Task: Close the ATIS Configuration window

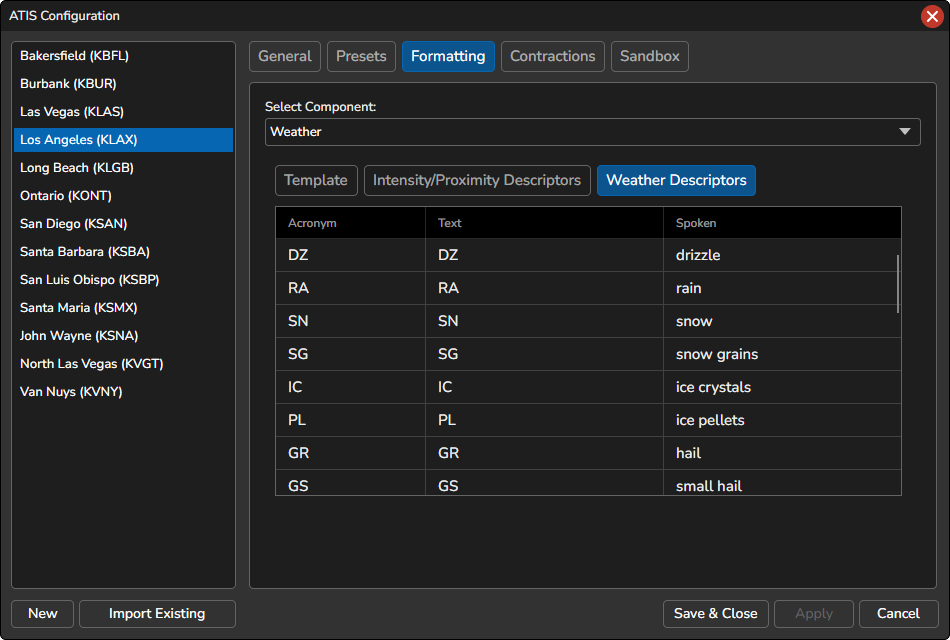Action: 932,16
